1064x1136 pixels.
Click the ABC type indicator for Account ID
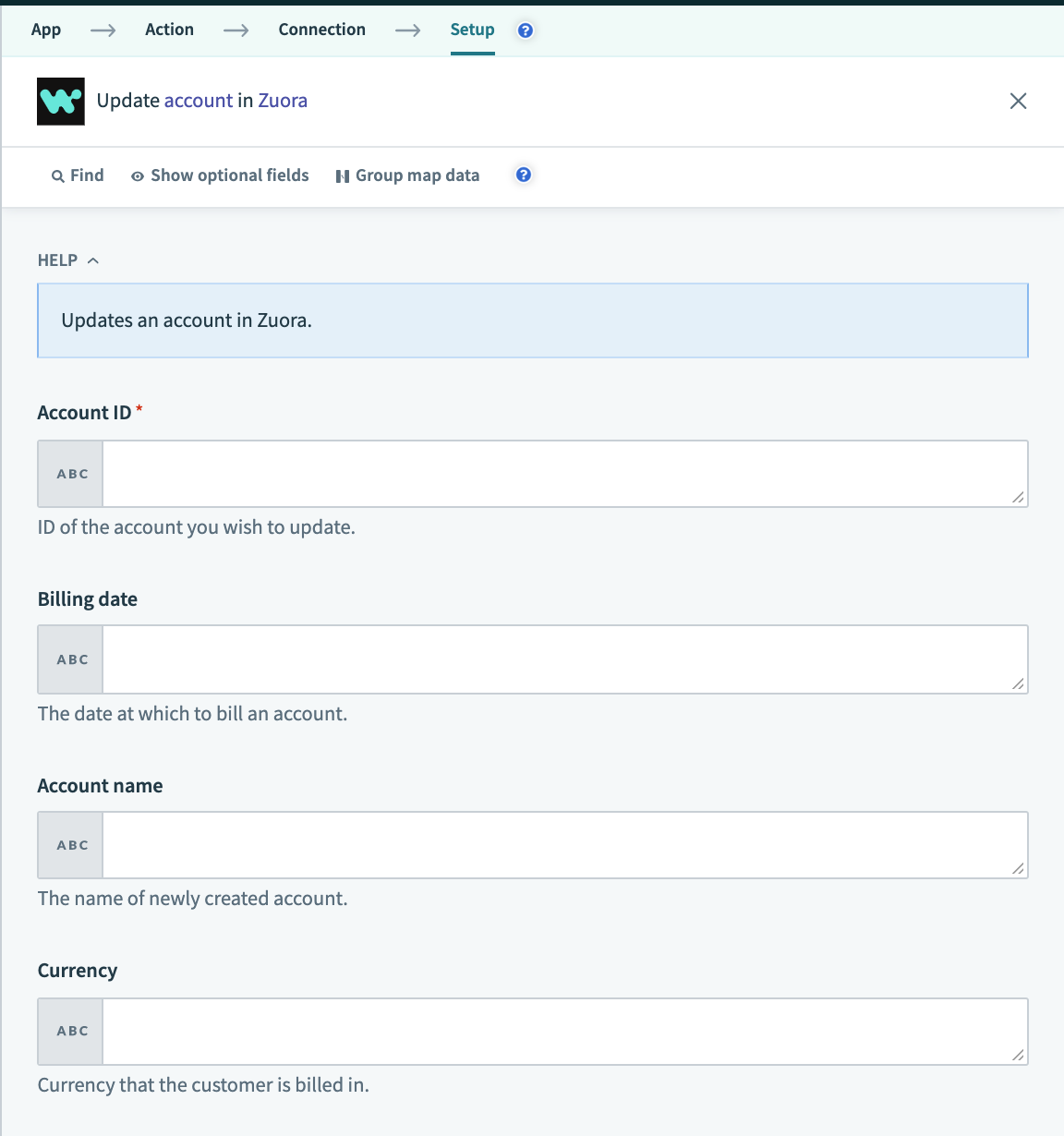click(69, 473)
